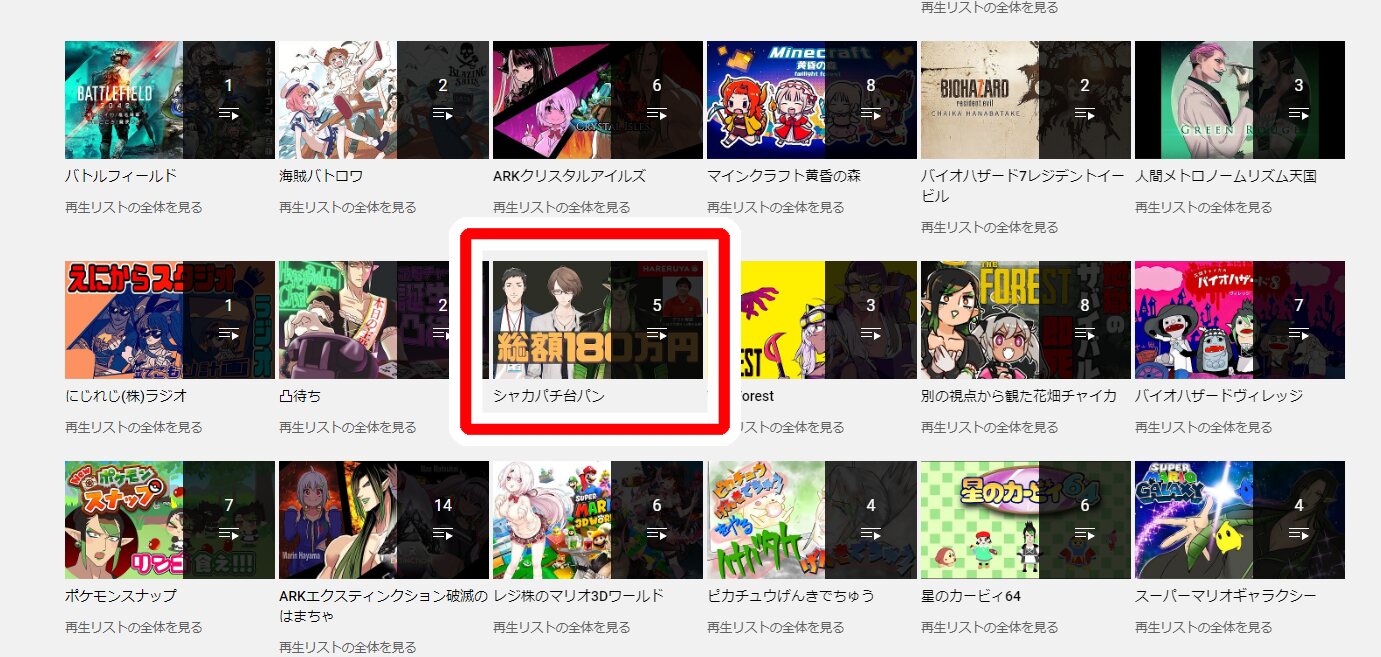Click the playlist icon on the ARKエクスティンクション thumbnail

pyautogui.click(x=443, y=534)
